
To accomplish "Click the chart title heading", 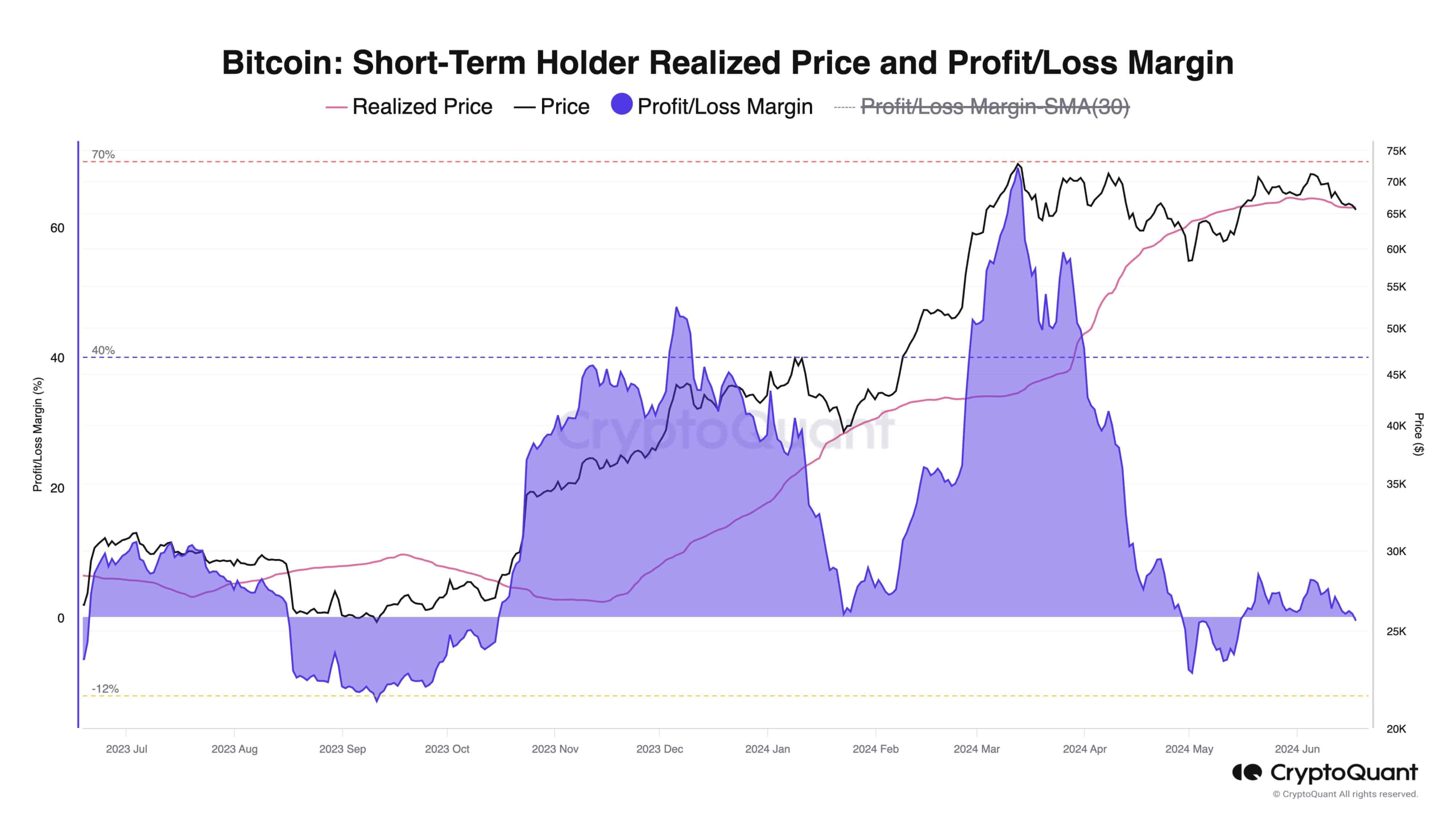I will (727, 62).
